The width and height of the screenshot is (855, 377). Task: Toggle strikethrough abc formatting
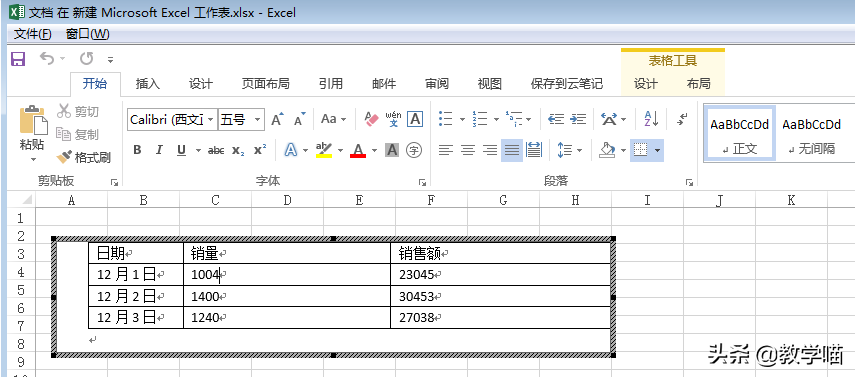coord(216,150)
